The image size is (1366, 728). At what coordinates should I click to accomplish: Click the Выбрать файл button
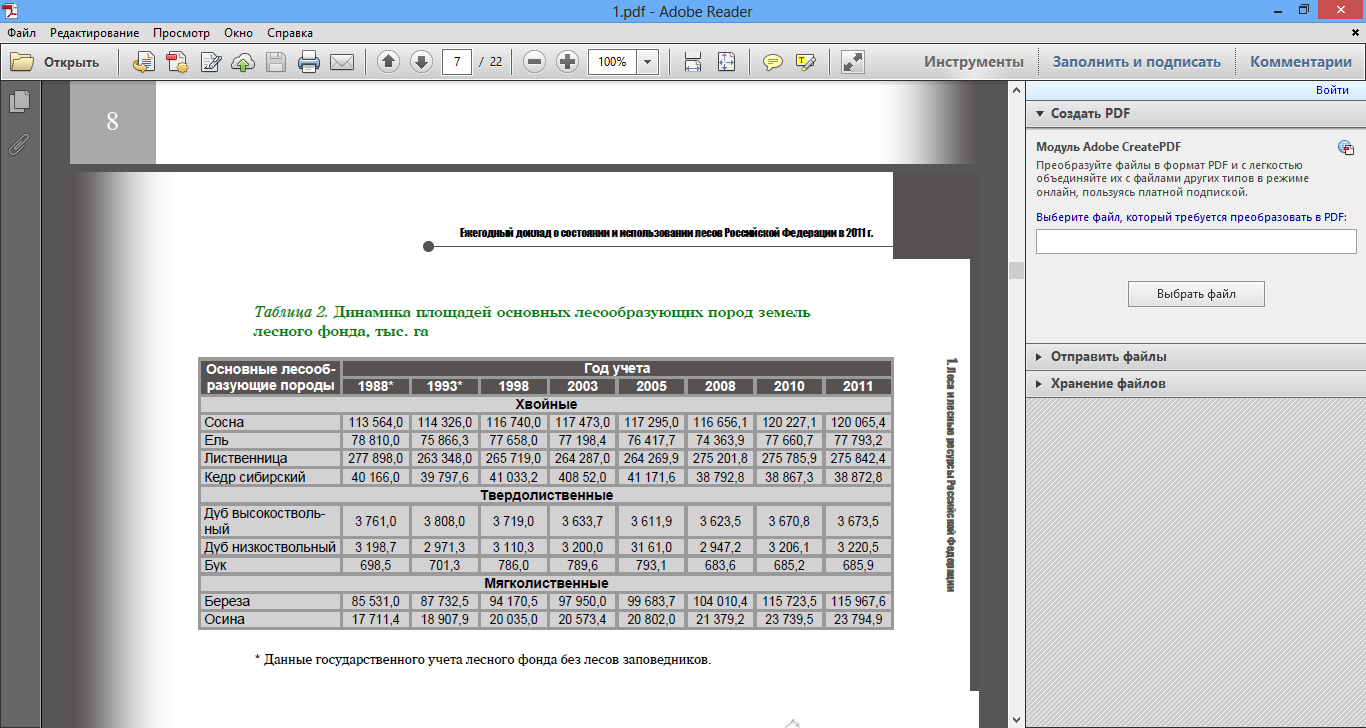1196,294
